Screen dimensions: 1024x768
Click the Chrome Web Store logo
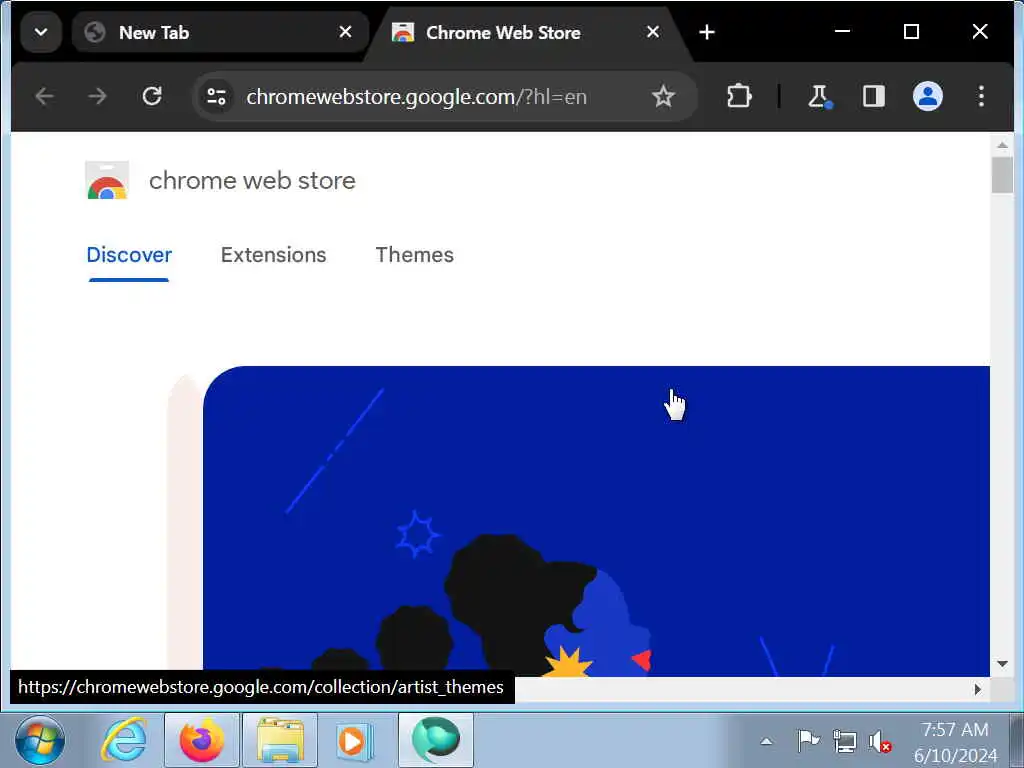coord(107,180)
